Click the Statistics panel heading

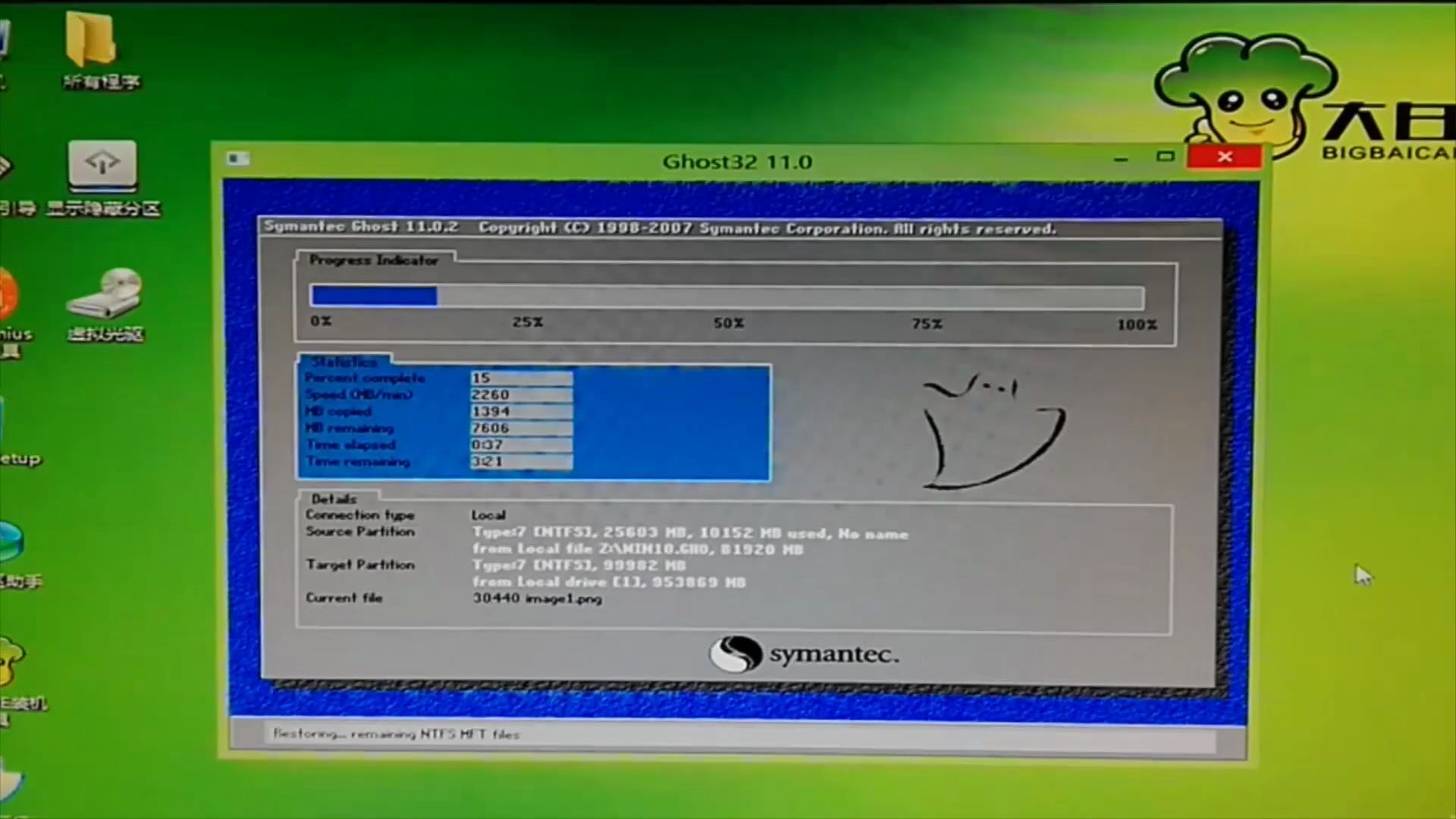coord(344,362)
